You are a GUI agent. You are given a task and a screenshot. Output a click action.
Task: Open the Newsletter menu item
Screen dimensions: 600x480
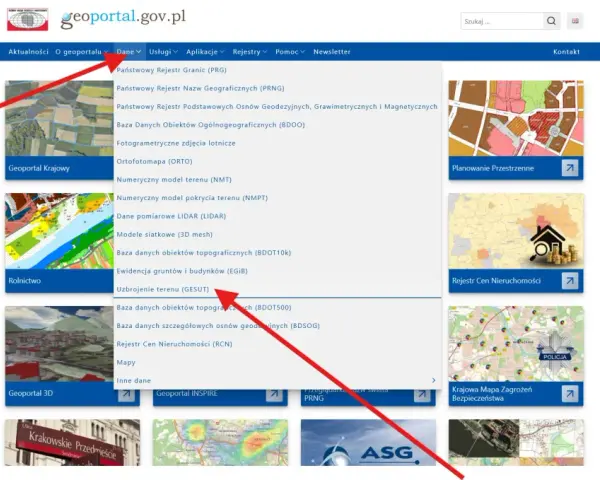(332, 52)
